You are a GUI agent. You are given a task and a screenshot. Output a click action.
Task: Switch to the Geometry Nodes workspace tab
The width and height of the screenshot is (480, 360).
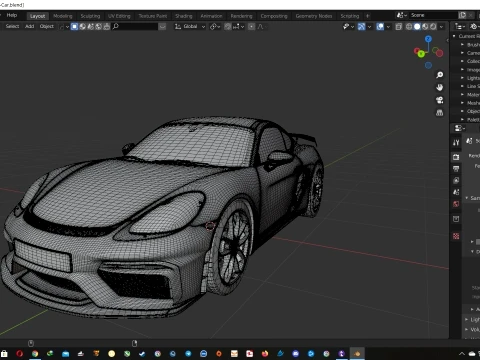[314, 16]
